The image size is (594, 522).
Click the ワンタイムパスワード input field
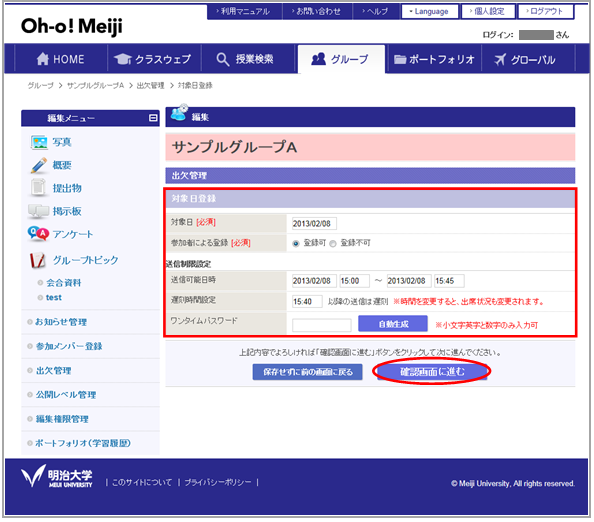click(x=322, y=325)
